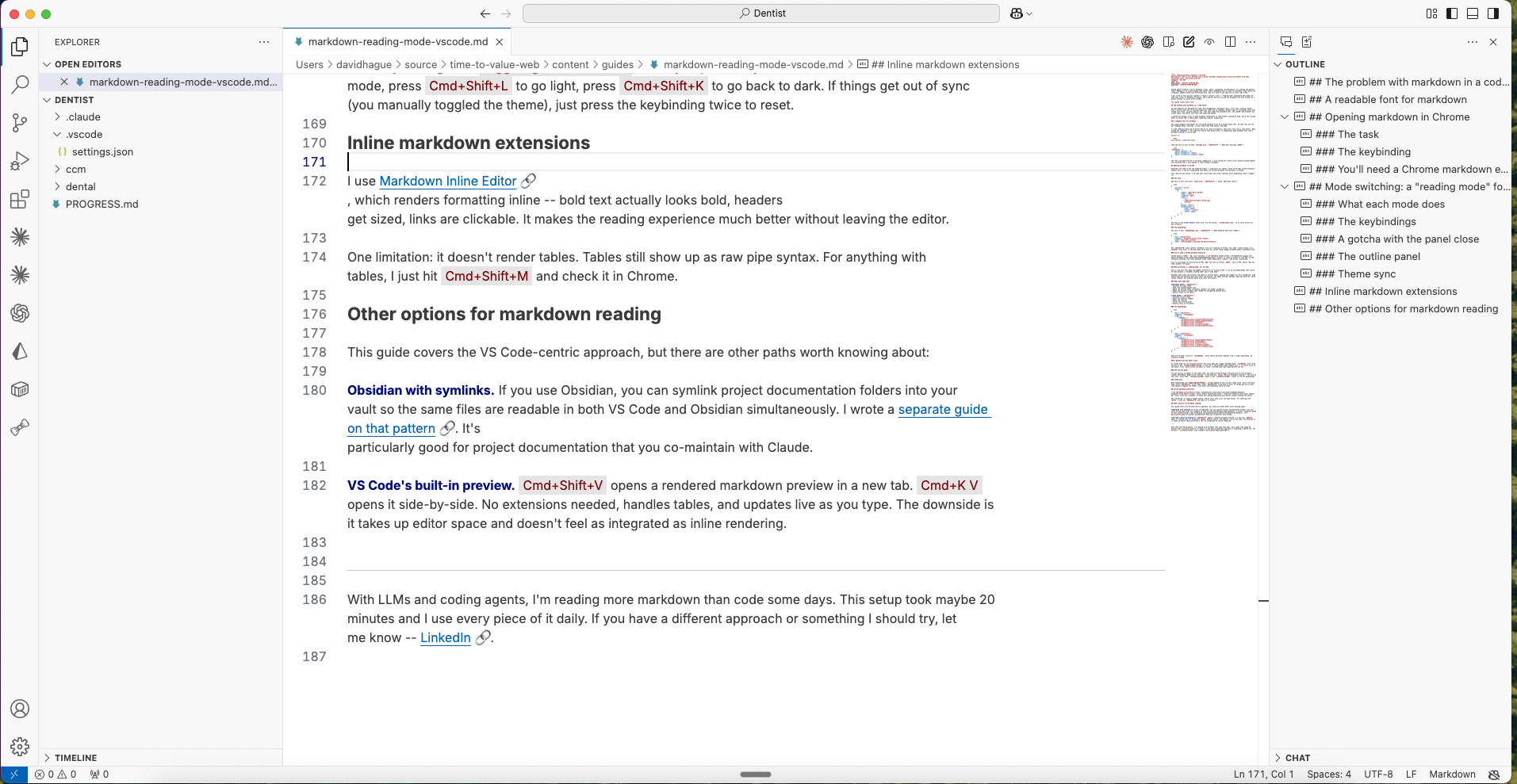Open the ChatGPT icon in the editor toolbar
This screenshot has height=784, width=1517.
tap(1147, 41)
